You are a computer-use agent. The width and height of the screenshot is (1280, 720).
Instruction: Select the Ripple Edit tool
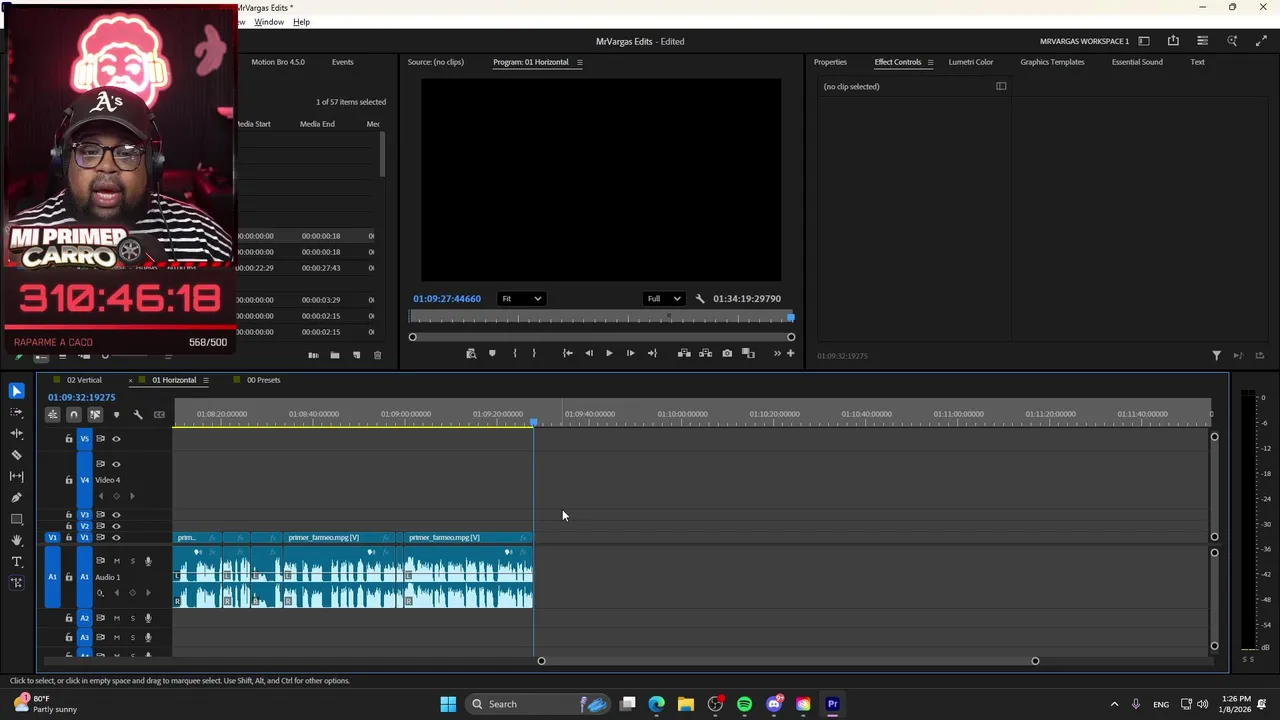pos(16,433)
